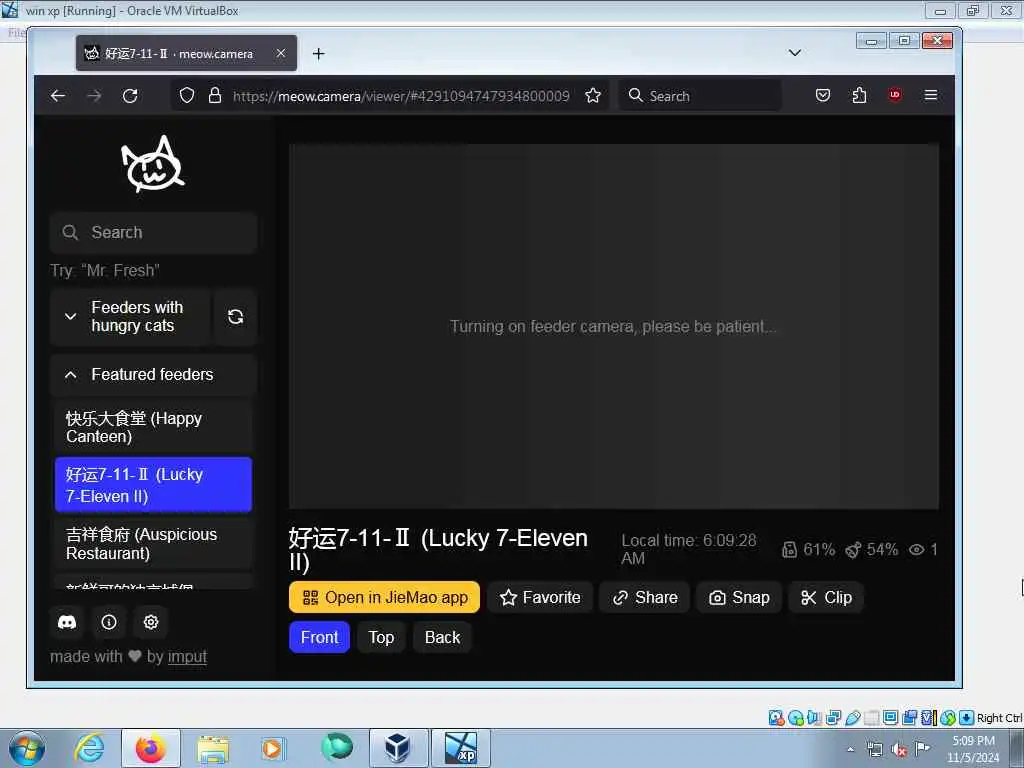
Task: Refresh the hungry cats feeder list
Action: pos(236,317)
